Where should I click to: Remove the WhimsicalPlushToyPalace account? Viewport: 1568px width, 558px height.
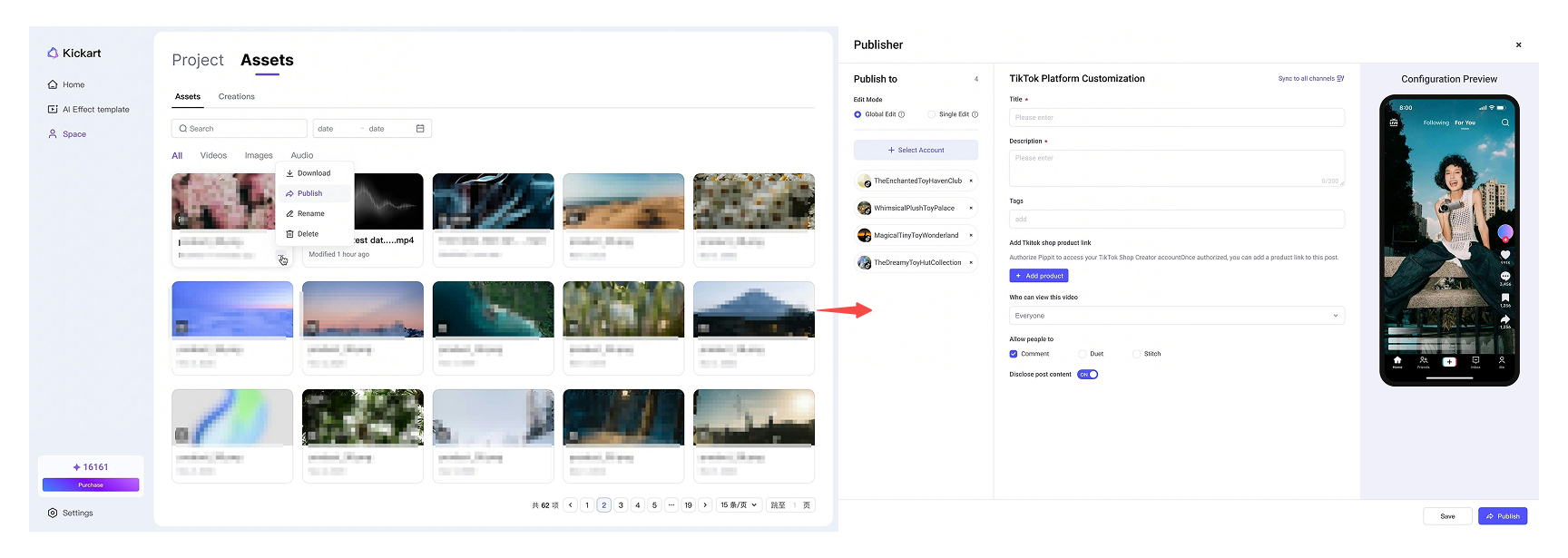(971, 208)
